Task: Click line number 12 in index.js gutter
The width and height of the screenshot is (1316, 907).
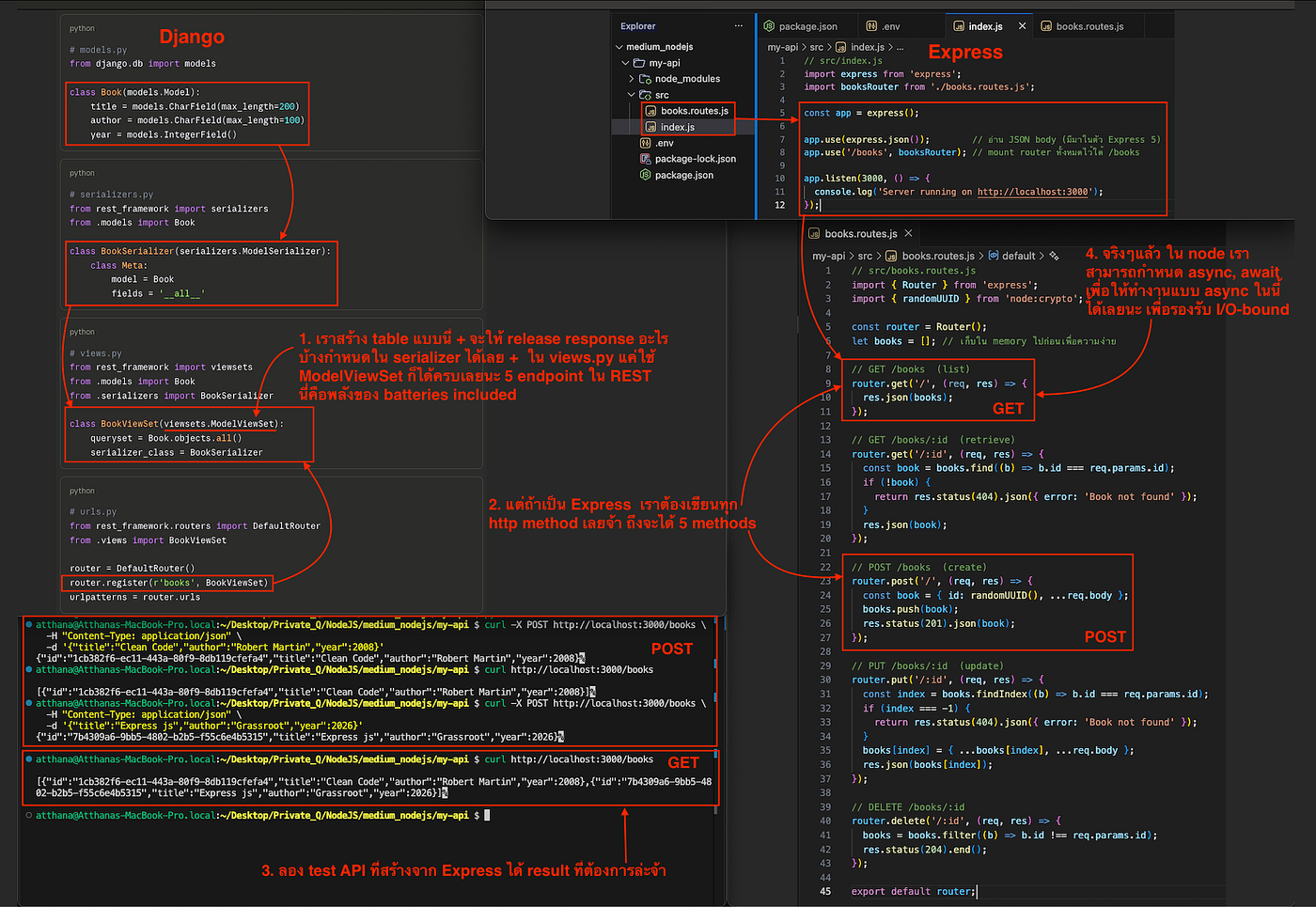Action: coord(779,205)
